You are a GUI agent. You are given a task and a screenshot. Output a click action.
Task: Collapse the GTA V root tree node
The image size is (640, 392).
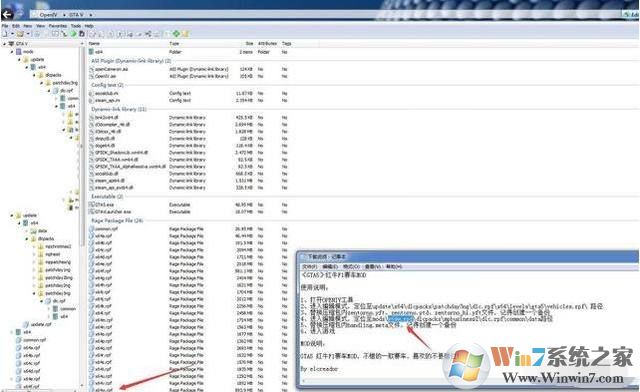pos(5,44)
